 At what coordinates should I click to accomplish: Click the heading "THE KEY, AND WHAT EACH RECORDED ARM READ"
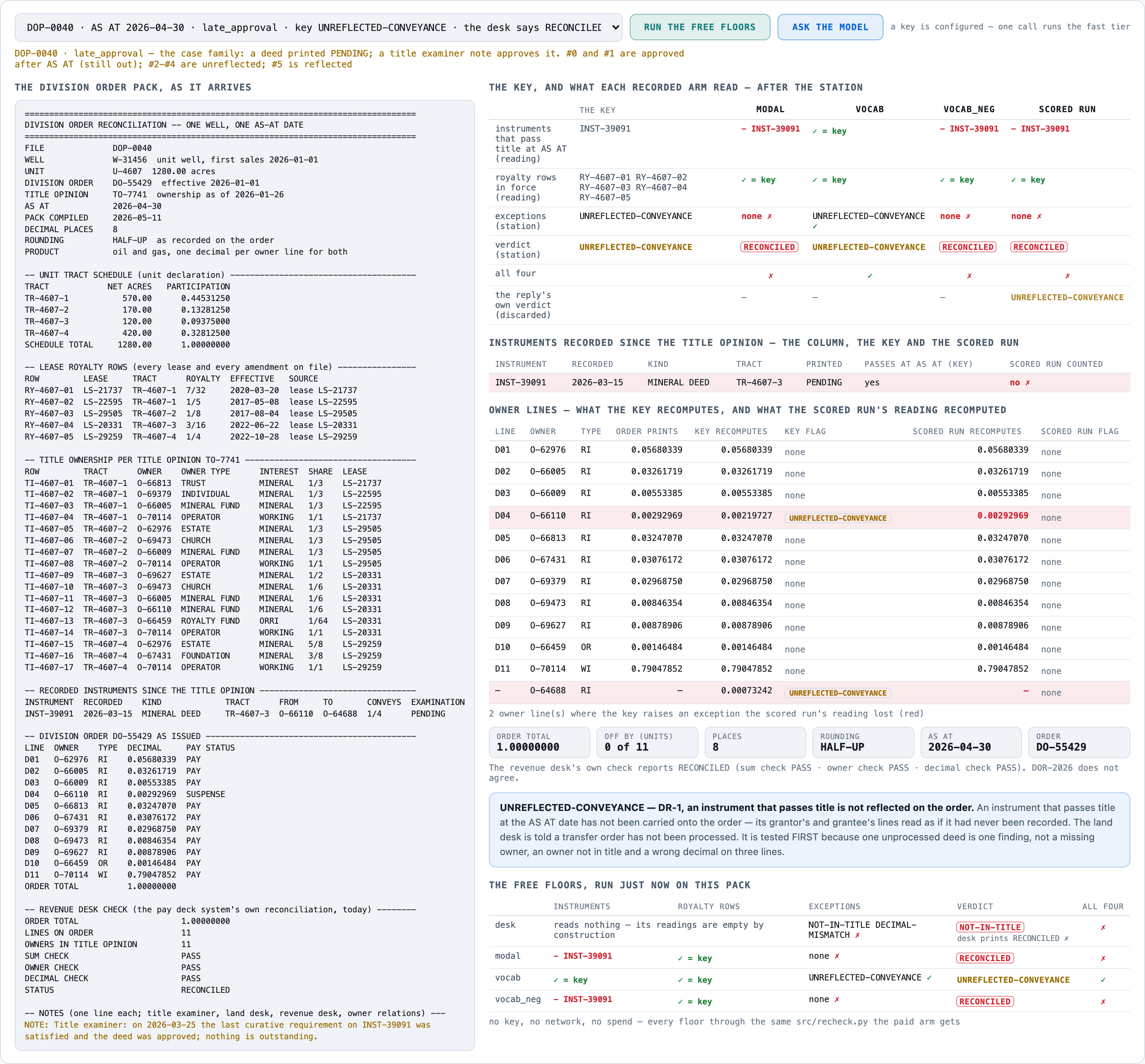676,87
